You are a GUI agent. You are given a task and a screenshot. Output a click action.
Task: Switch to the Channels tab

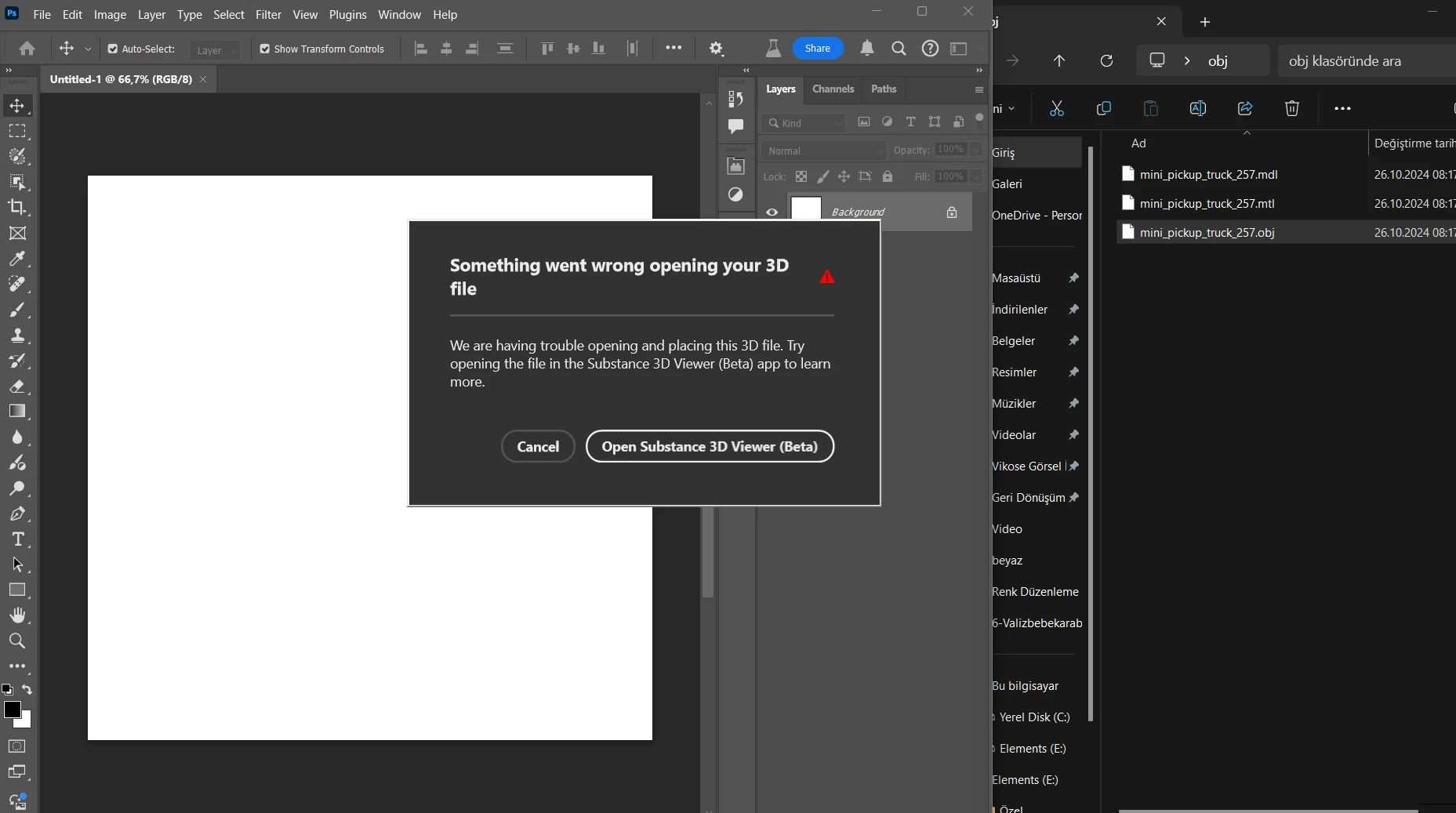(833, 89)
